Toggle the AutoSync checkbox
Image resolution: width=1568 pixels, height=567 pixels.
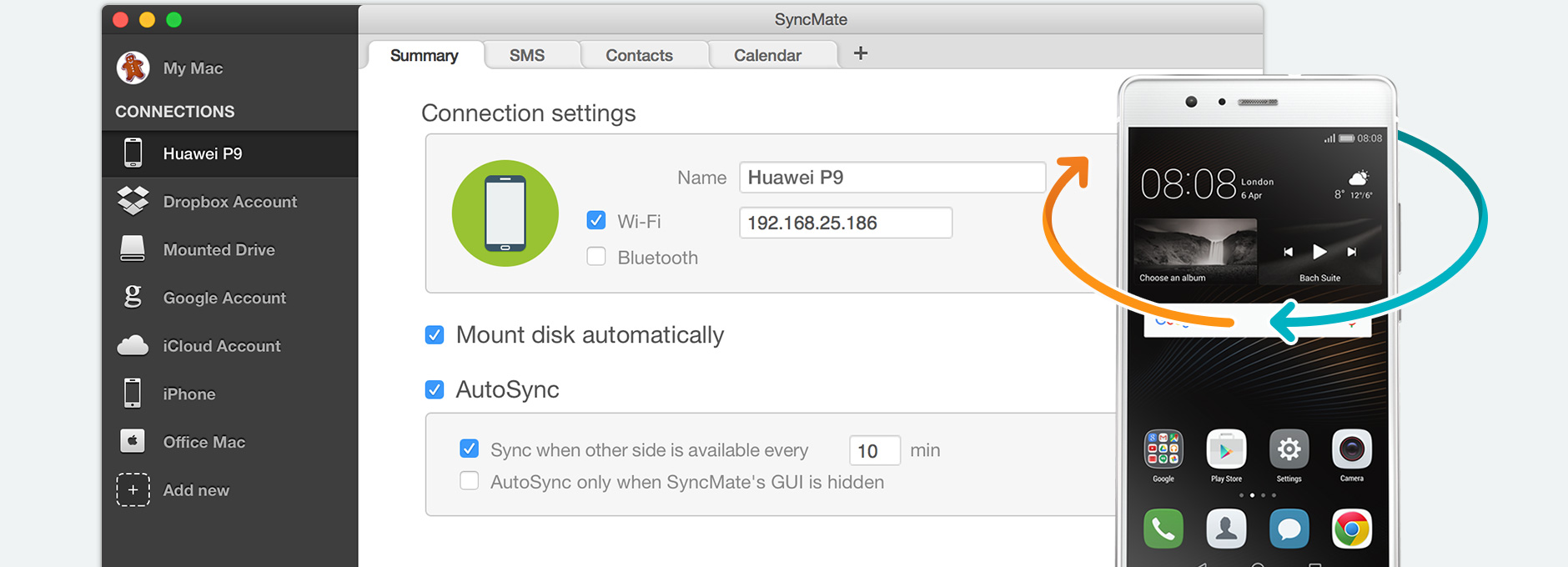click(x=435, y=389)
